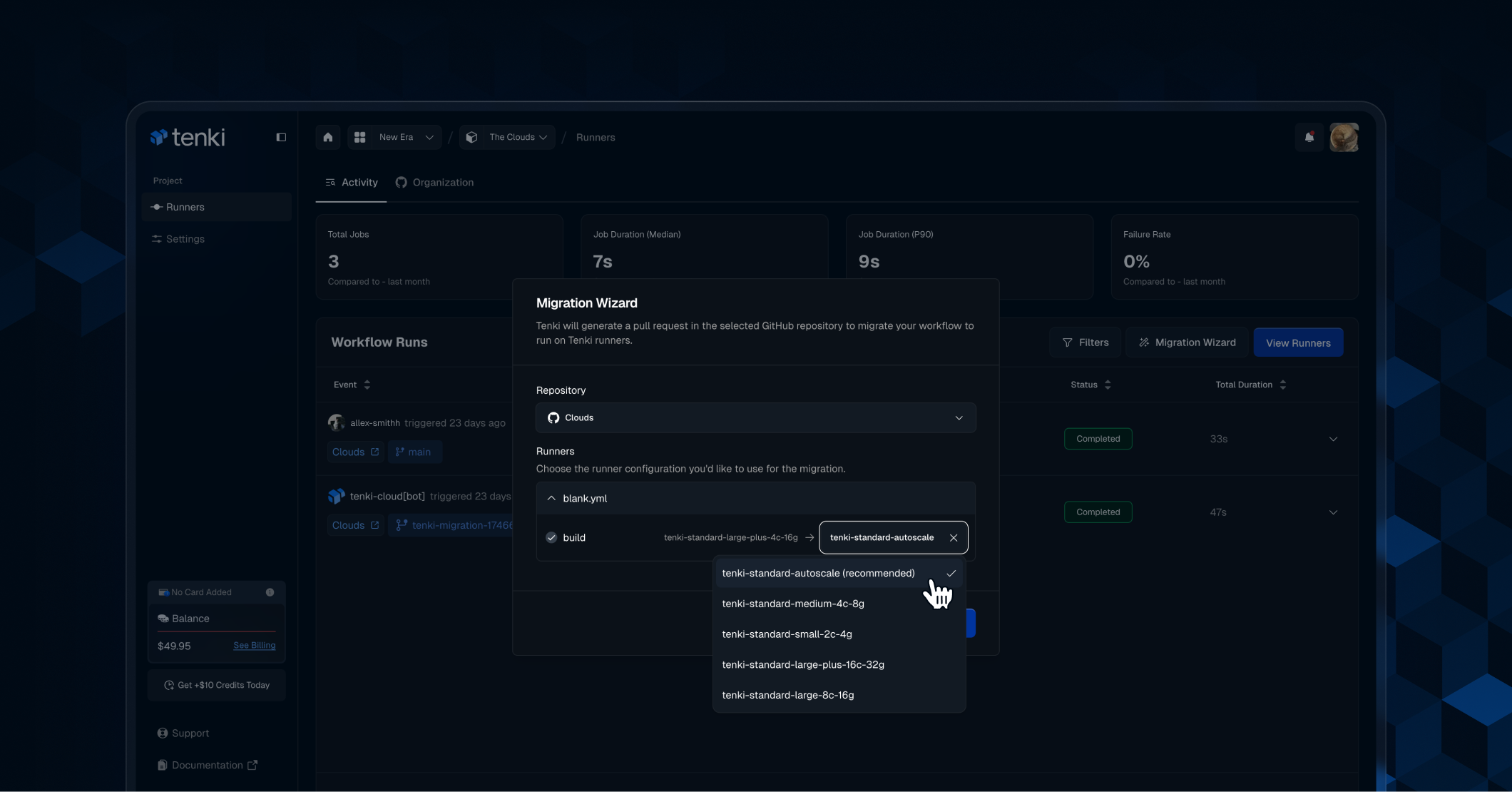Click the View Runners button
Viewport: 1512px width, 792px height.
tap(1297, 342)
